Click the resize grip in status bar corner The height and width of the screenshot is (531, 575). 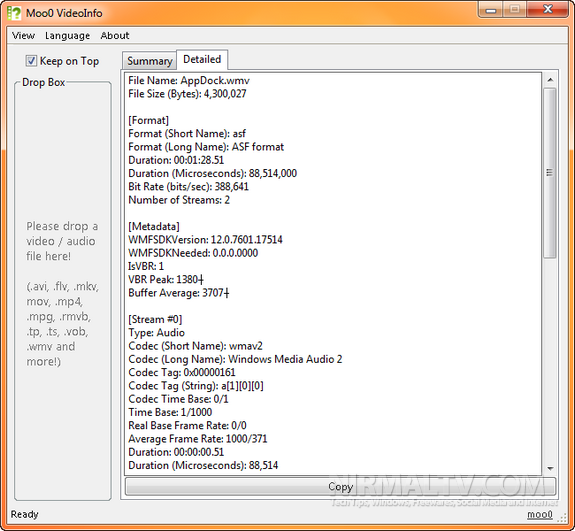pos(562,517)
